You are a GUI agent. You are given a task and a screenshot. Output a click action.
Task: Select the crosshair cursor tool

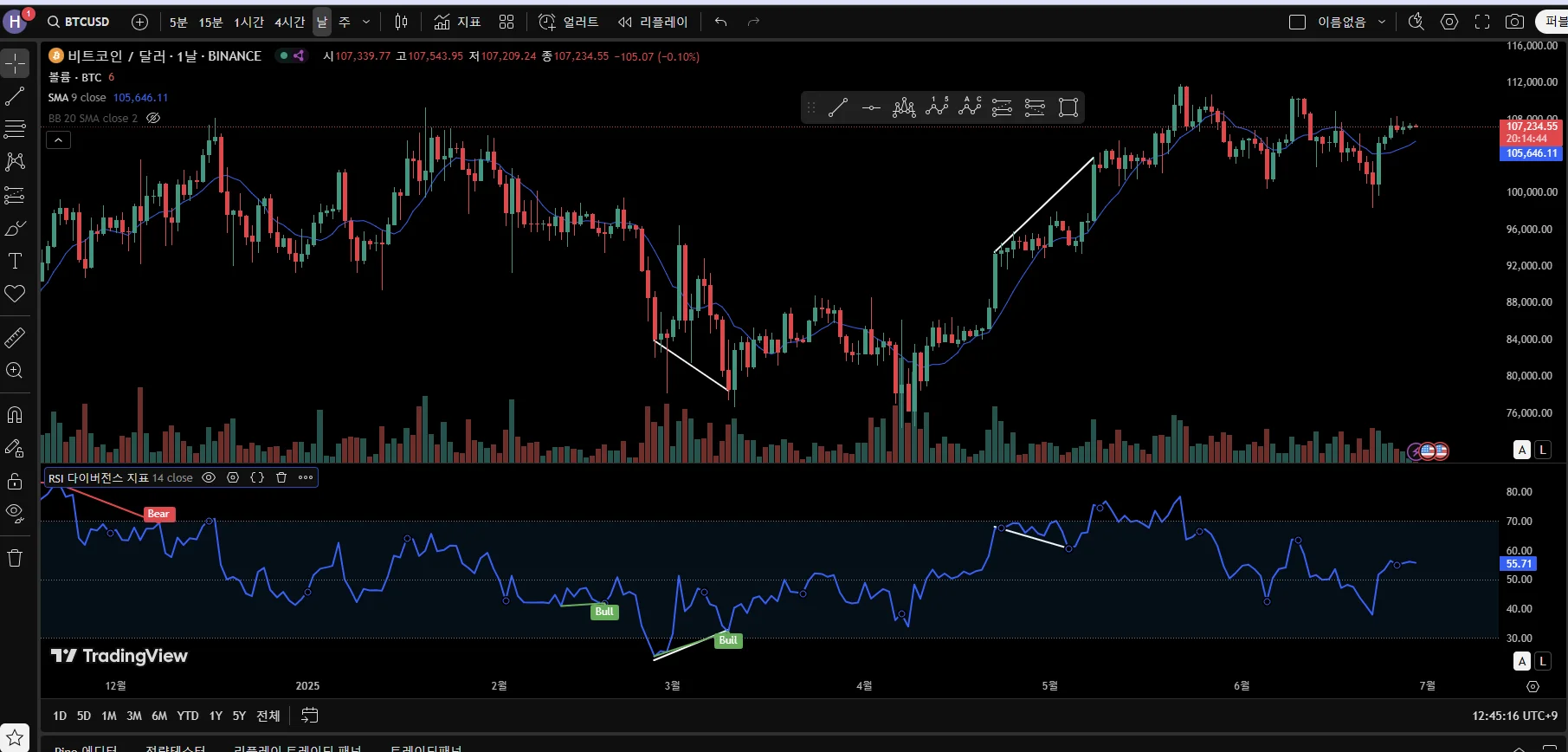15,63
